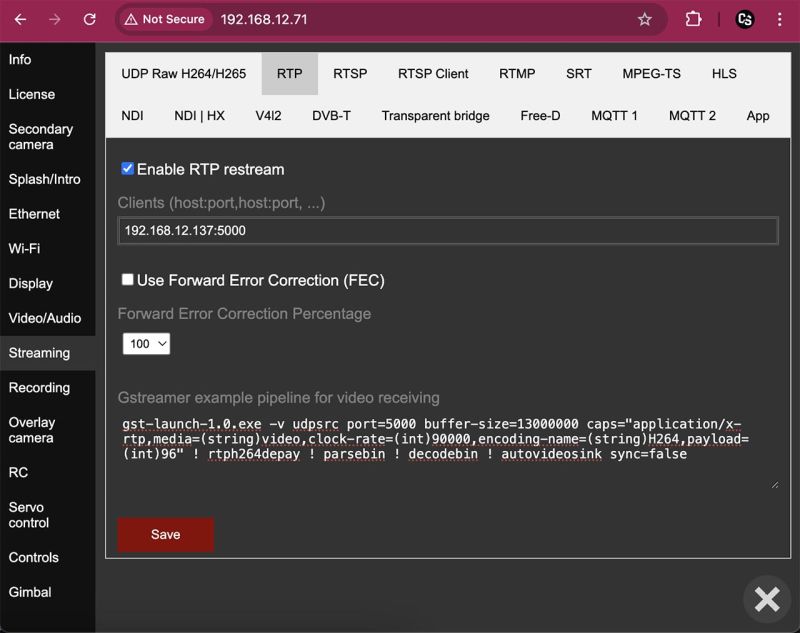Click the Not Secure warning badge
This screenshot has width=800, height=633.
(x=164, y=19)
